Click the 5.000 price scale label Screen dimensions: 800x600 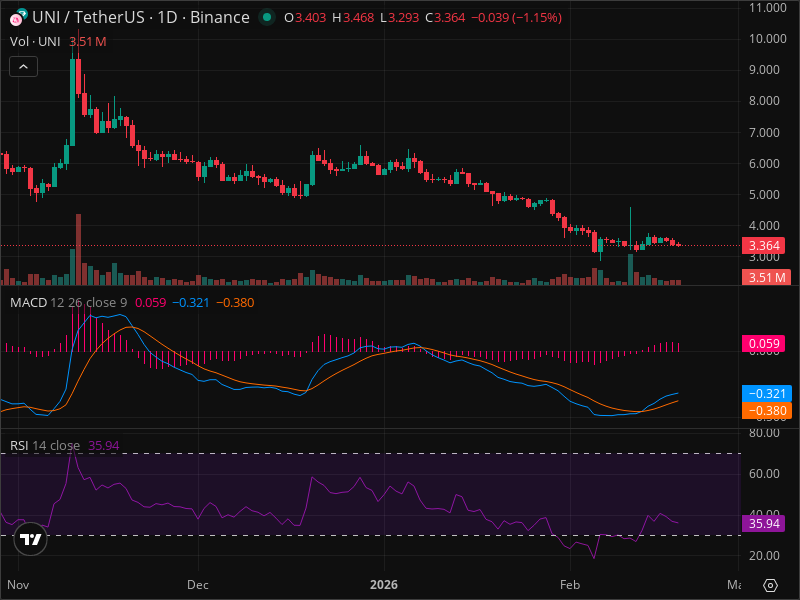click(764, 195)
